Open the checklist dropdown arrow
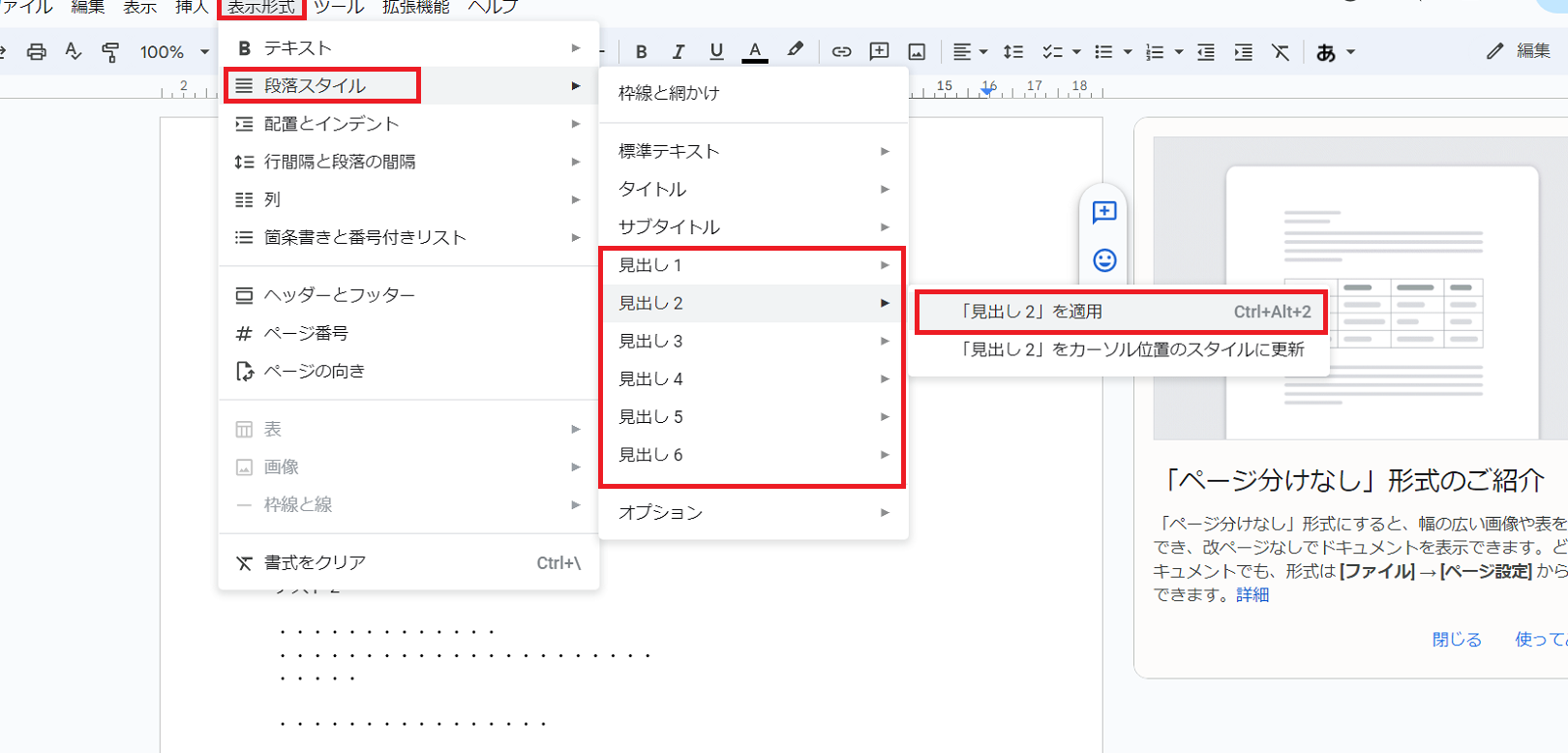1568x753 pixels. 1076,52
